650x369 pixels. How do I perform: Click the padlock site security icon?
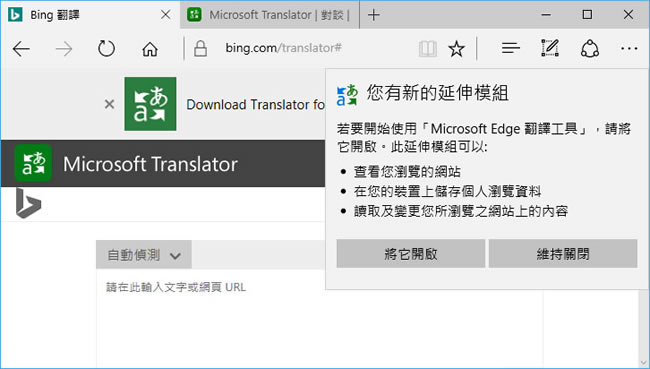tap(200, 49)
